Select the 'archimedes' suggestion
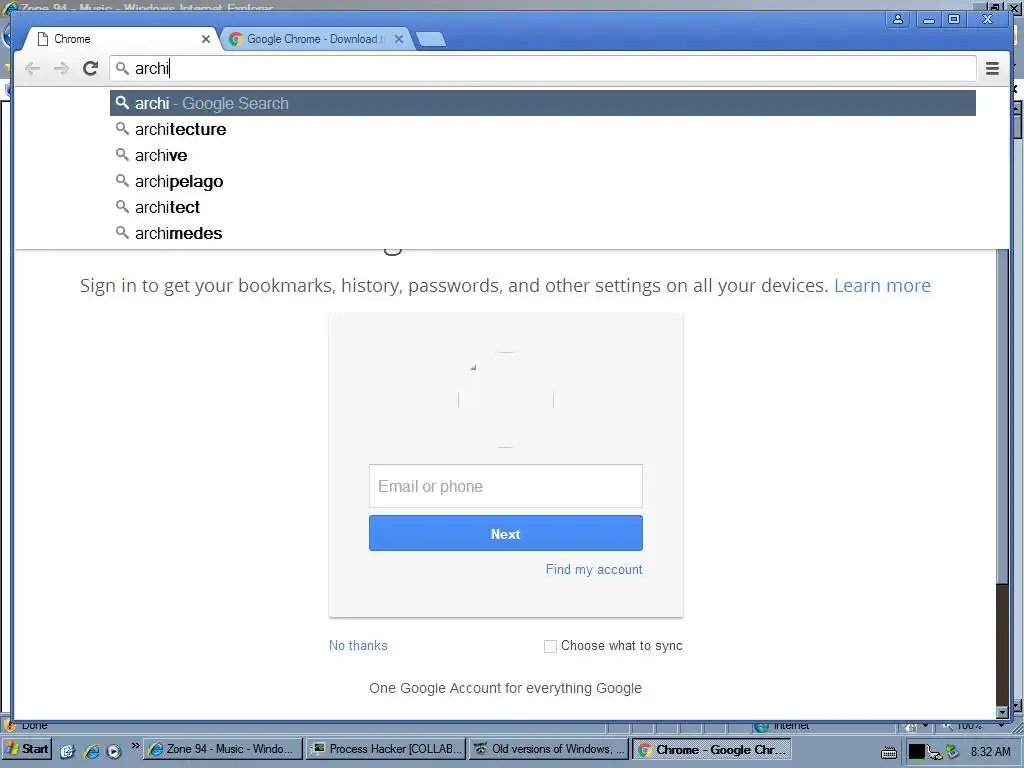This screenshot has width=1024, height=768. tap(543, 234)
